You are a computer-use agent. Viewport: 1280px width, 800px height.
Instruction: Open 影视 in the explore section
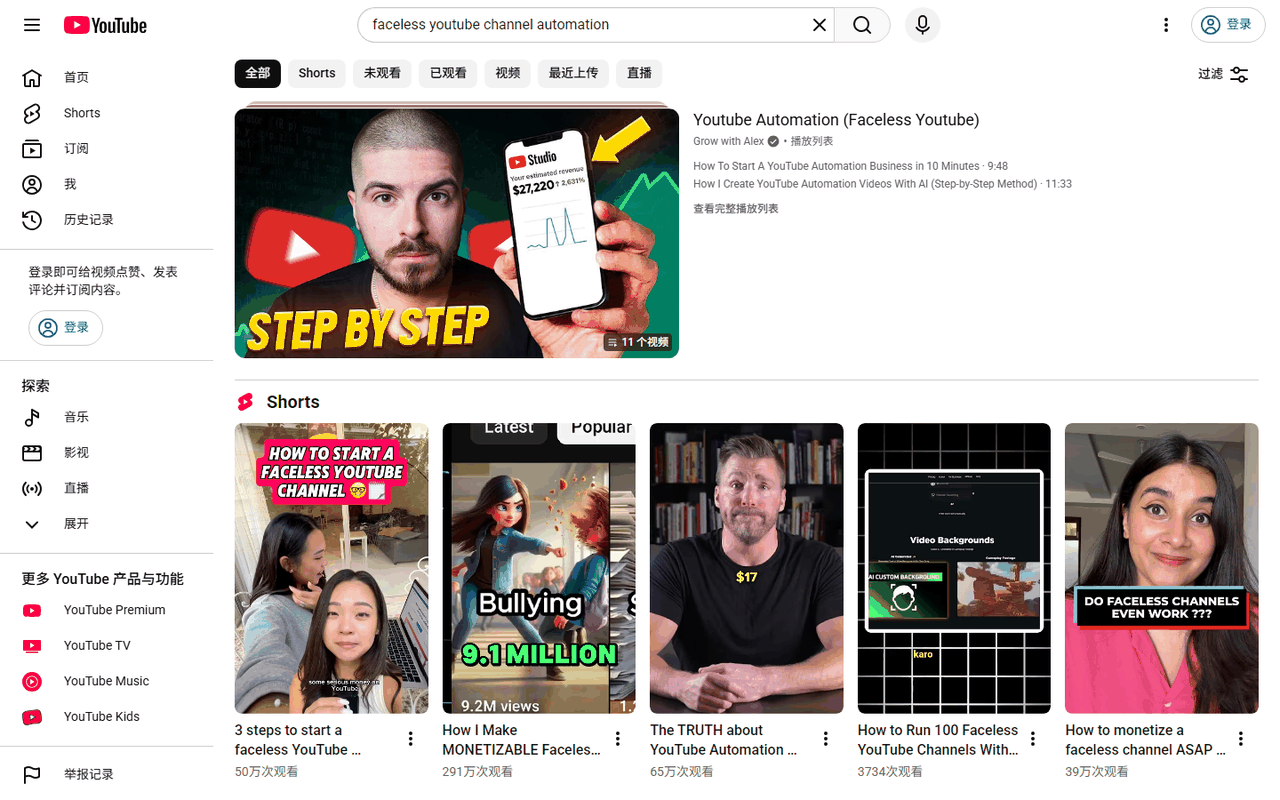click(x=107, y=452)
